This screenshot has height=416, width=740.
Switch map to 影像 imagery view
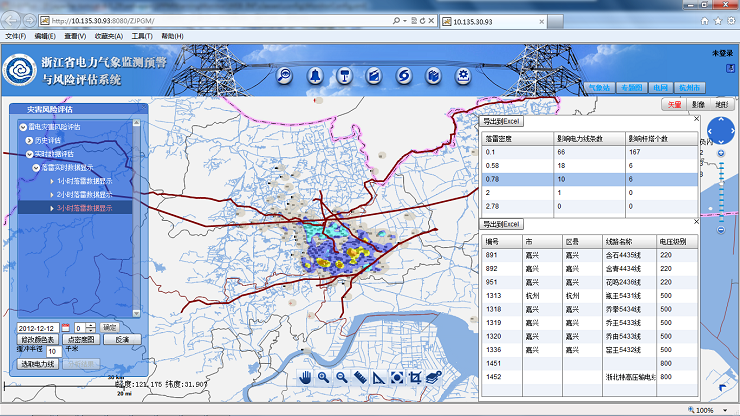pyautogui.click(x=697, y=104)
